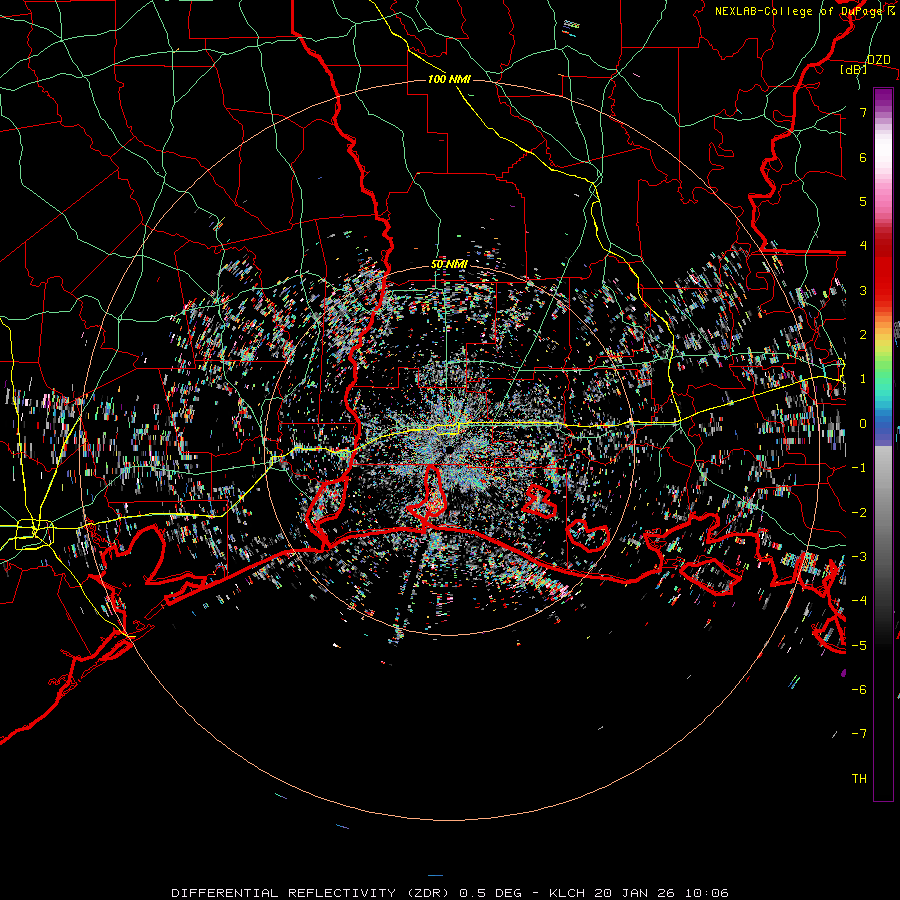
Task: Click scale value -6 on legend
Action: tap(859, 689)
